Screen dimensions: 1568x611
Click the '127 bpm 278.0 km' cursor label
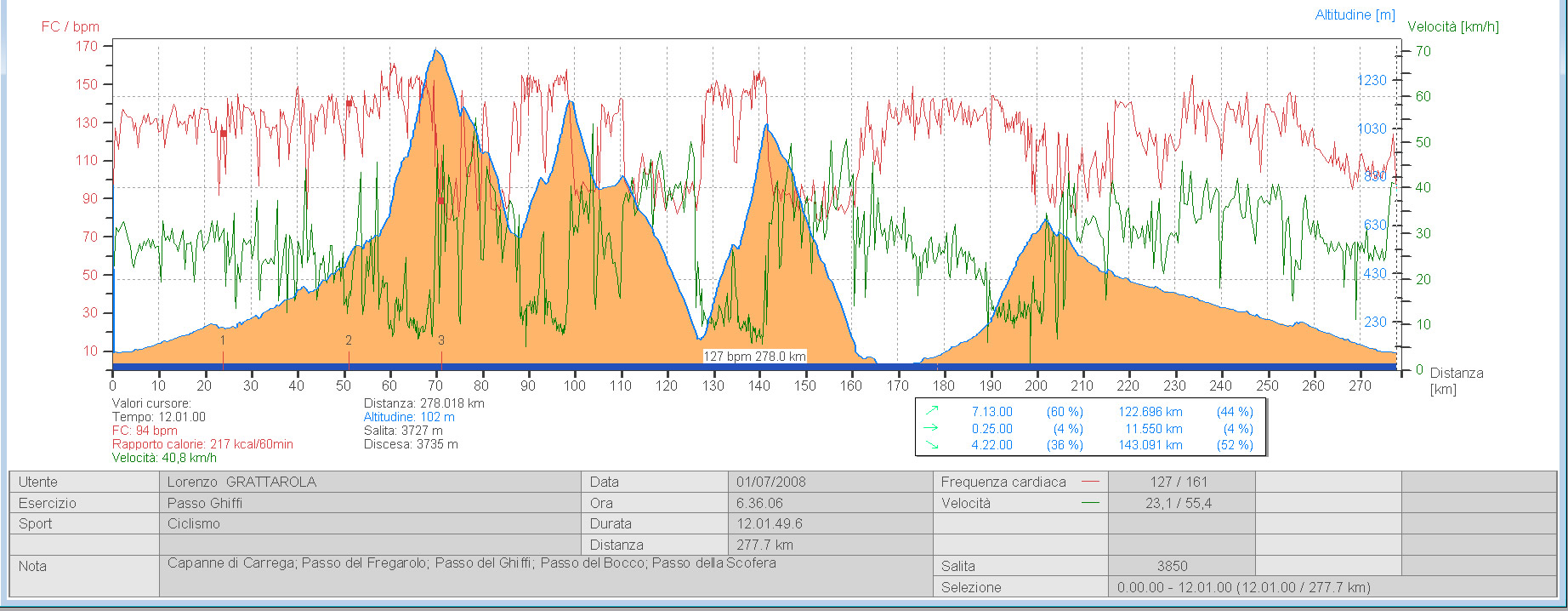[x=755, y=357]
